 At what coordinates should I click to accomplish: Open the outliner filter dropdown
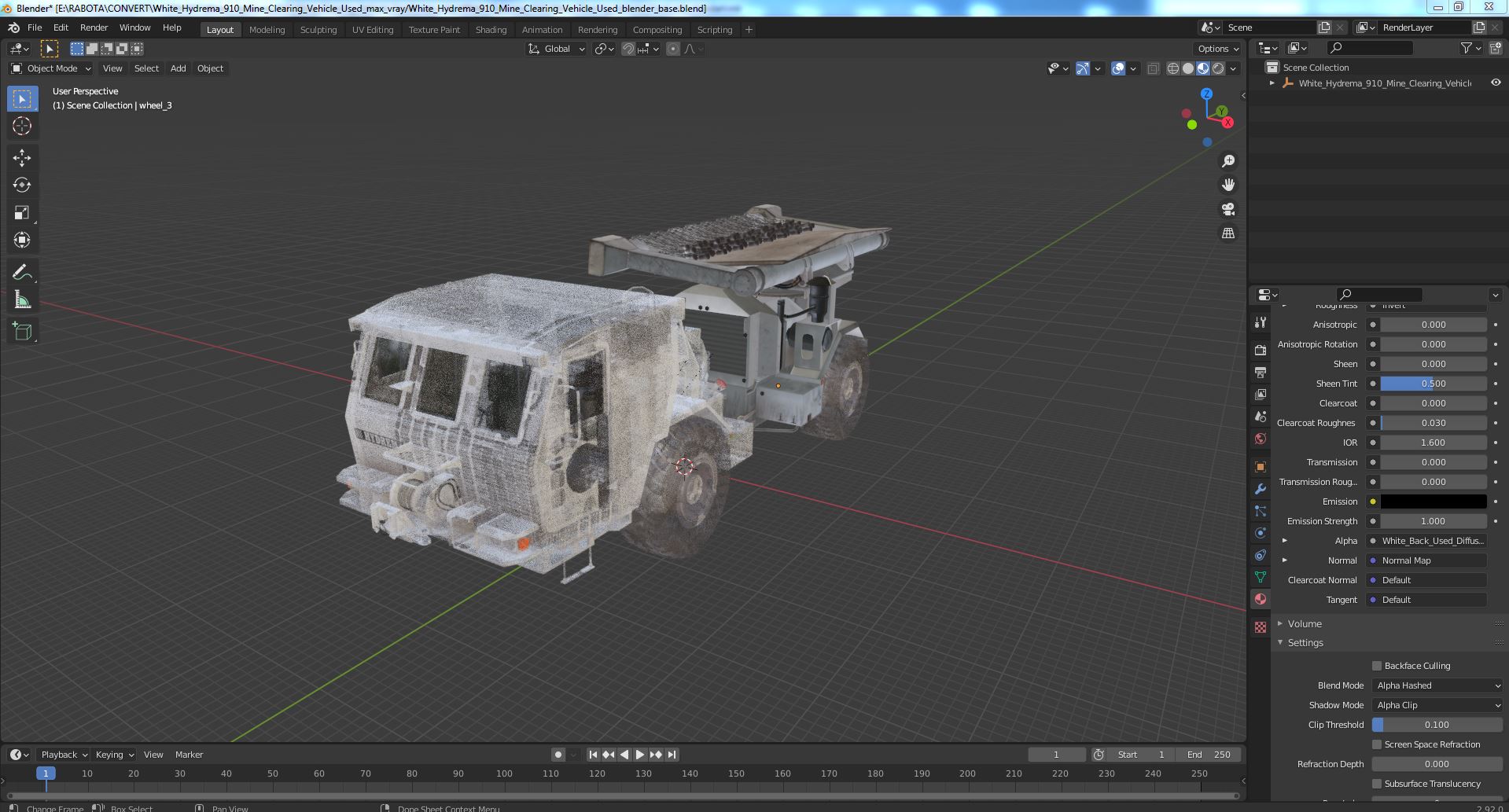1471,49
